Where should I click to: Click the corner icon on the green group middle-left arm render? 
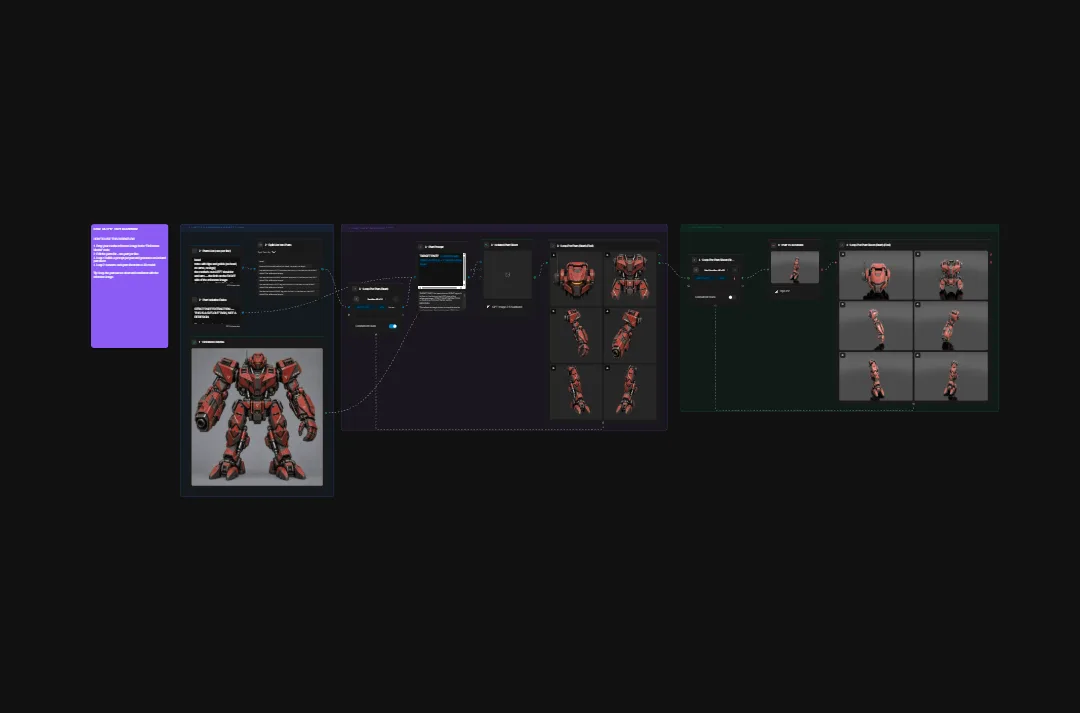click(x=843, y=304)
